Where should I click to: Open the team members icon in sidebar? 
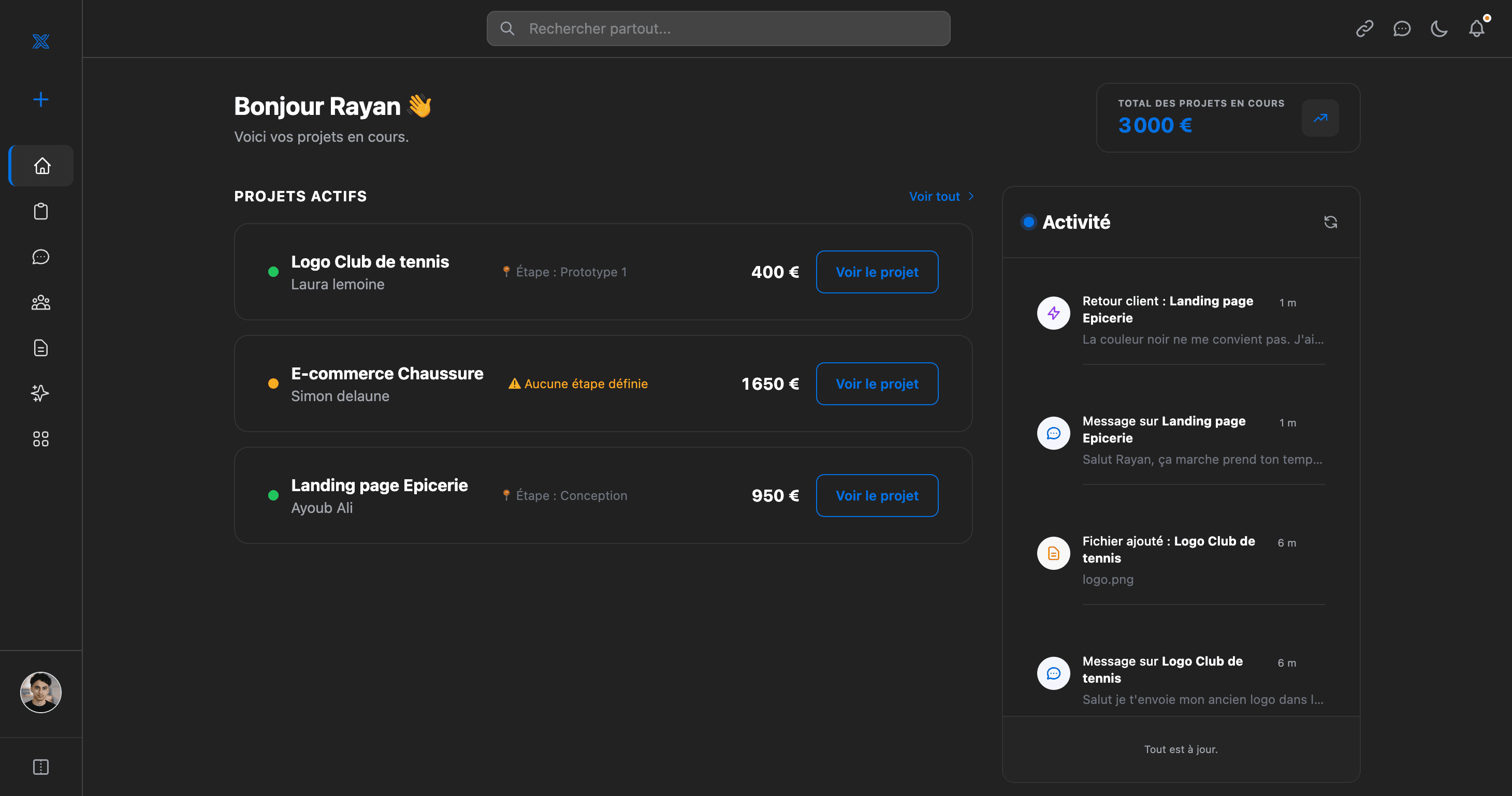[40, 302]
